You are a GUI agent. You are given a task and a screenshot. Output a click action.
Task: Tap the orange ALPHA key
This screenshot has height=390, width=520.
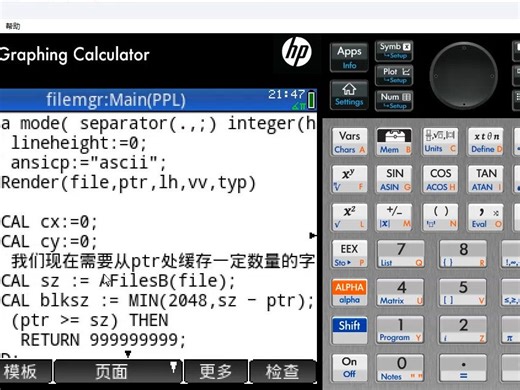[x=350, y=293]
